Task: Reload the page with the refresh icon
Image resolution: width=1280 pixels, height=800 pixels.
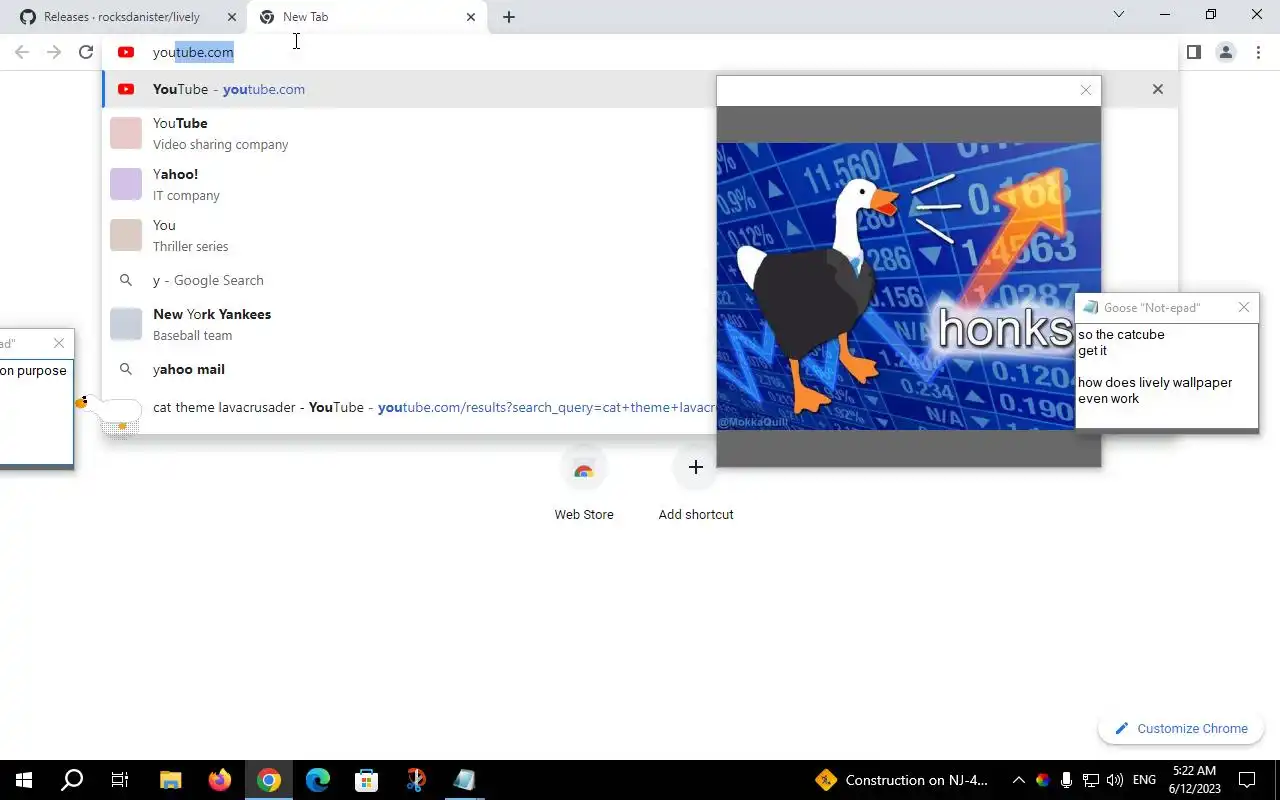Action: coord(86,52)
